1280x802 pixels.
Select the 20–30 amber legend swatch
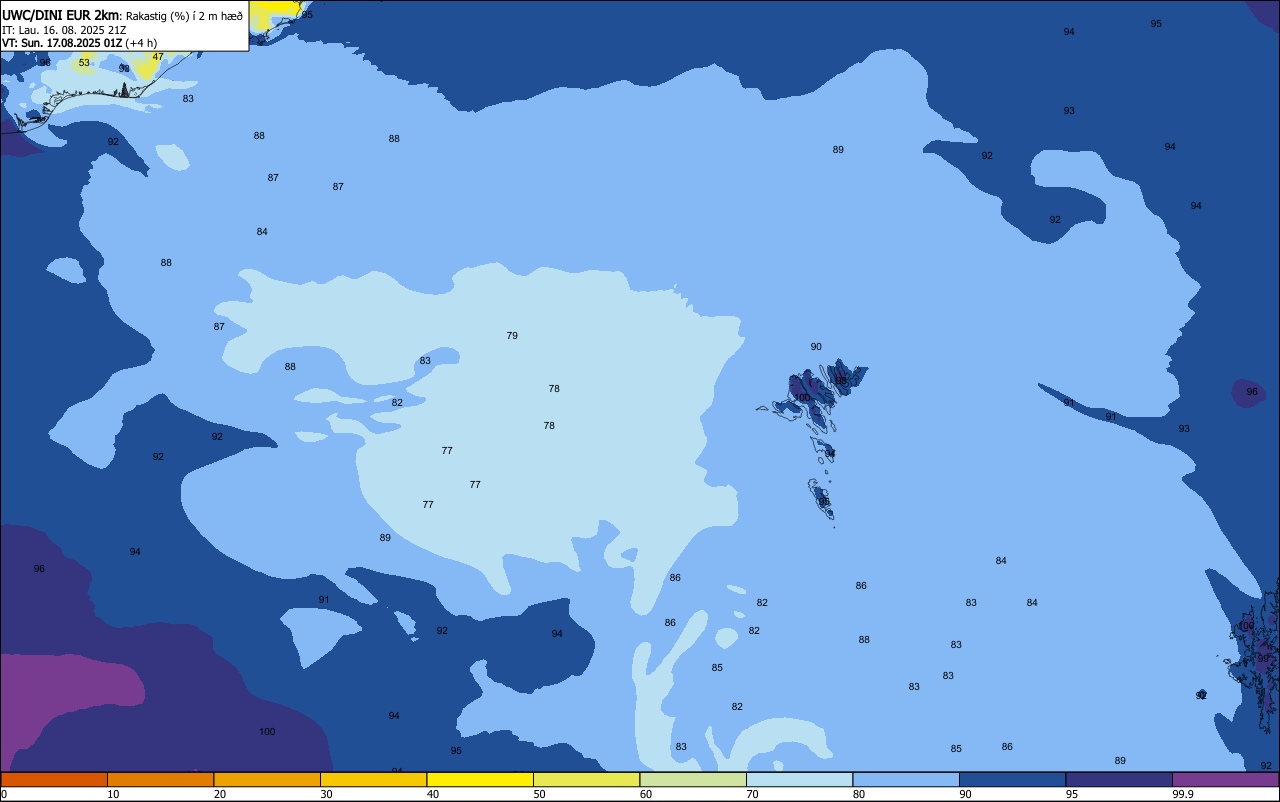tap(267, 779)
